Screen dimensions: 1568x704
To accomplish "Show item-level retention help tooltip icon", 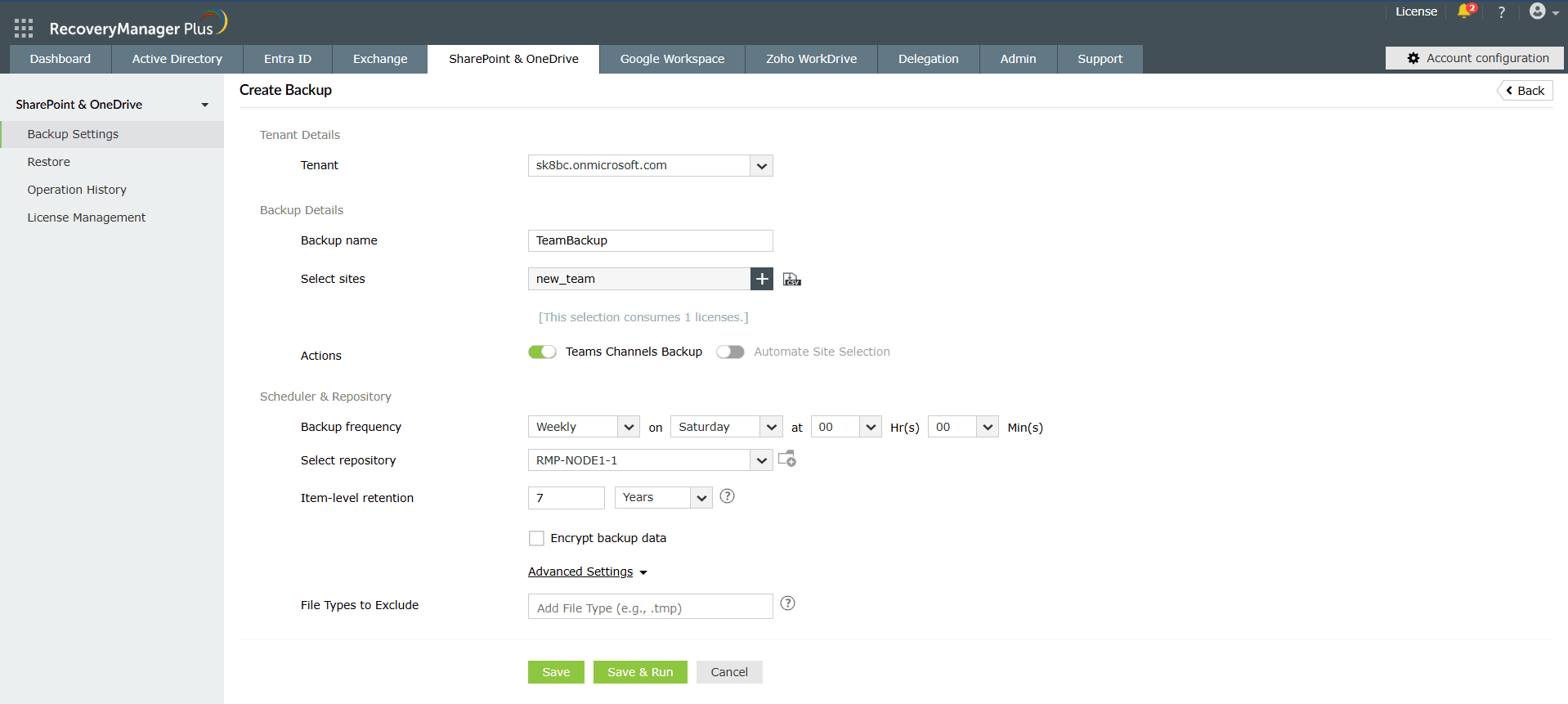I will (727, 496).
